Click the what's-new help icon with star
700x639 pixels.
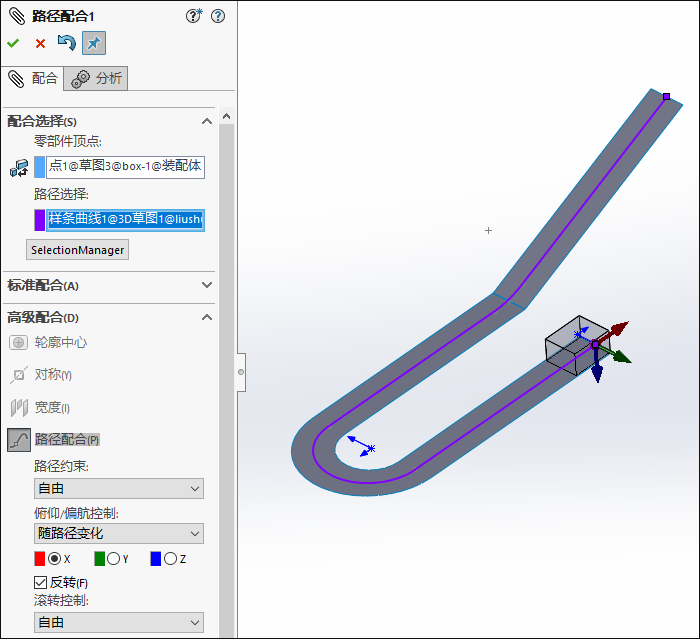[194, 16]
